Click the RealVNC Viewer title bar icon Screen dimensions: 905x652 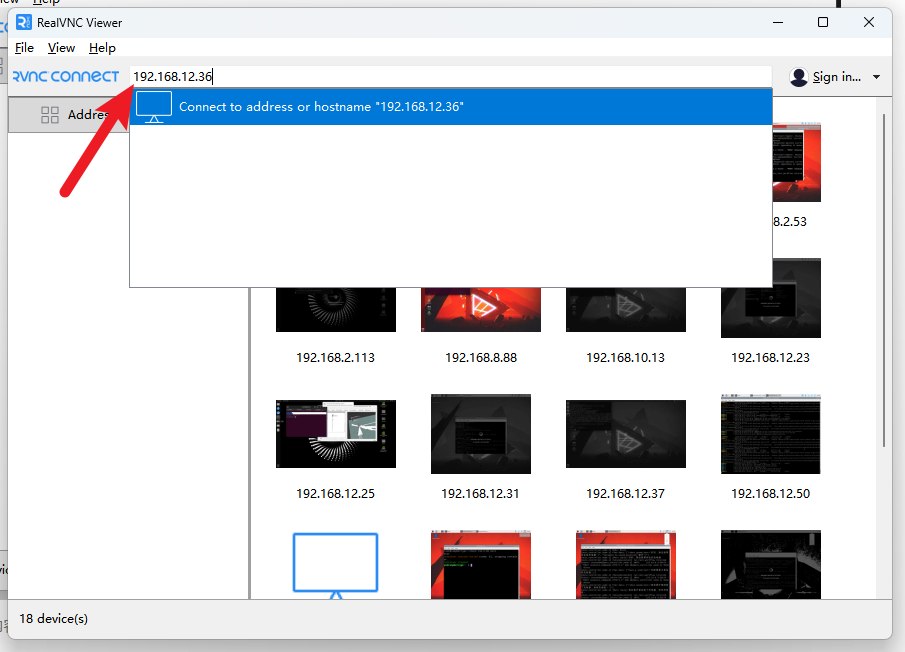(x=25, y=22)
